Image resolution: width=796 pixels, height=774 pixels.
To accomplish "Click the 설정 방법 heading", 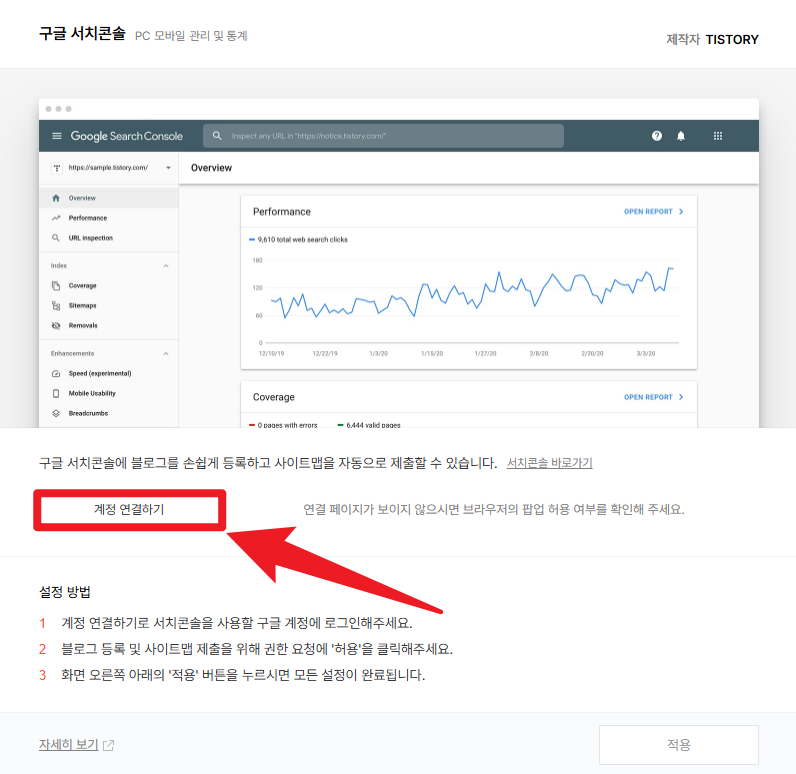I will [65, 592].
